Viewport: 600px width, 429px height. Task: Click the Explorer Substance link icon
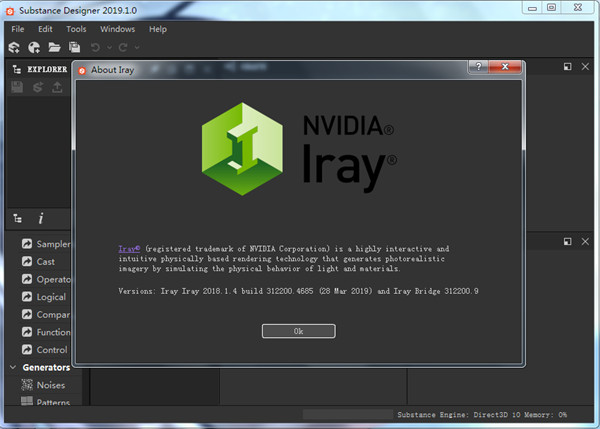coord(38,87)
